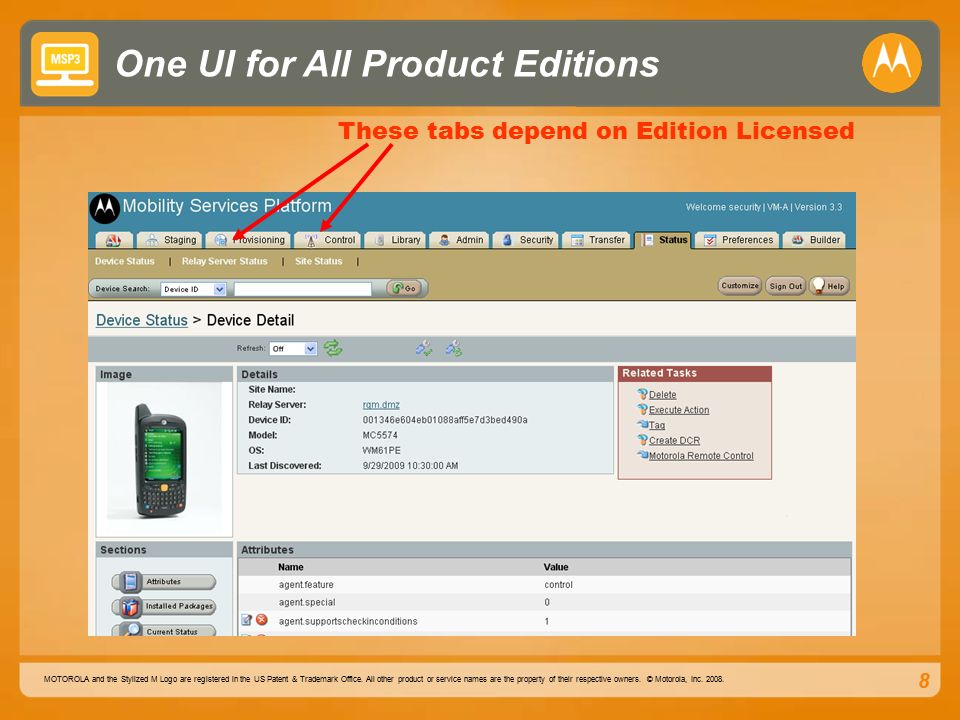Click the first wrench tool icon in toolbar
Image resolution: width=960 pixels, height=720 pixels.
(424, 348)
